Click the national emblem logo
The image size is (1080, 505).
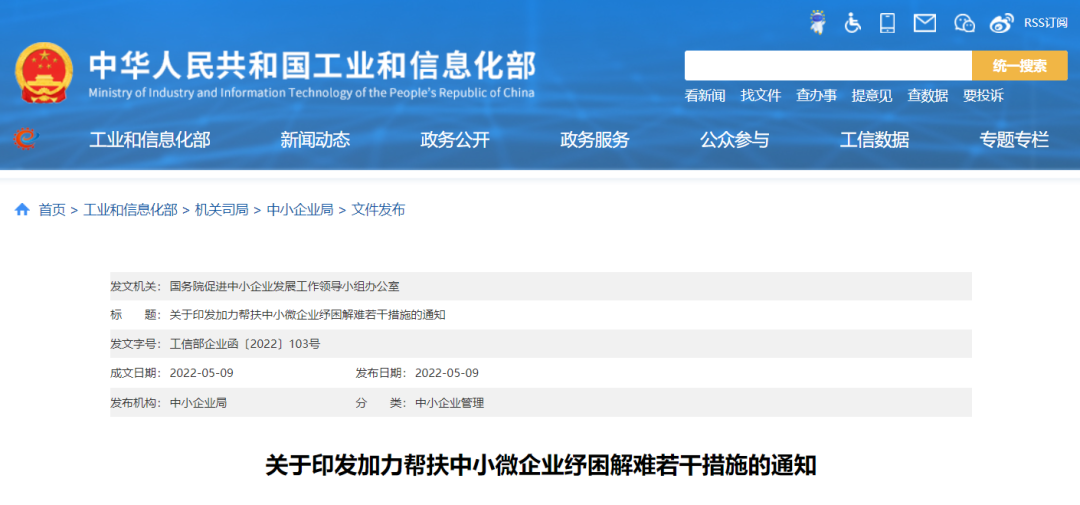click(43, 73)
